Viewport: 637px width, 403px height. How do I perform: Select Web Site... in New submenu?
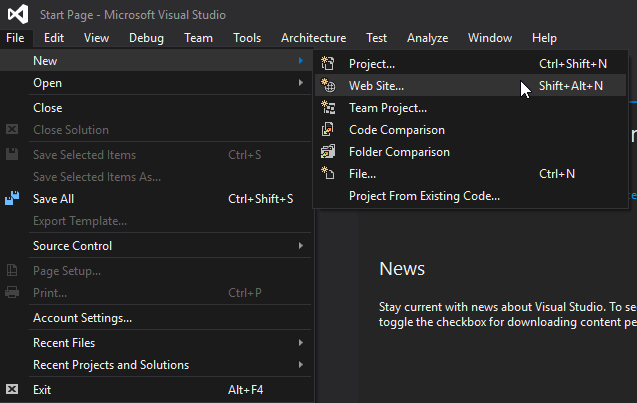(470, 86)
